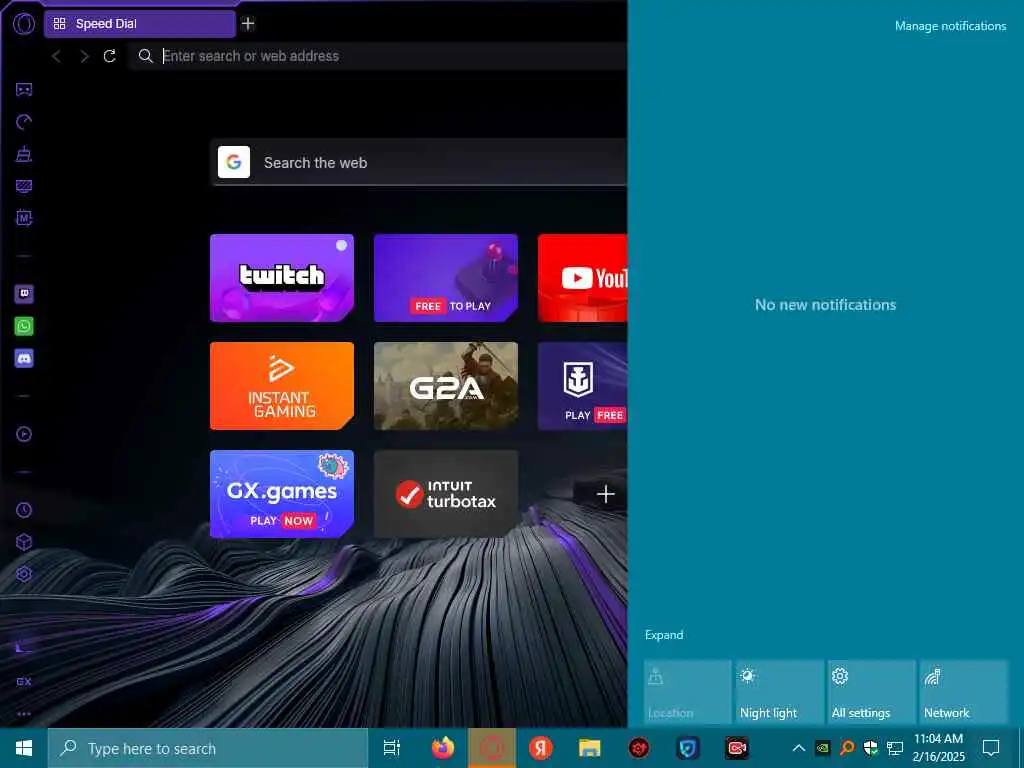Open GX Corner gamepad icon in sidebar
This screenshot has height=768, width=1024.
[x=24, y=89]
